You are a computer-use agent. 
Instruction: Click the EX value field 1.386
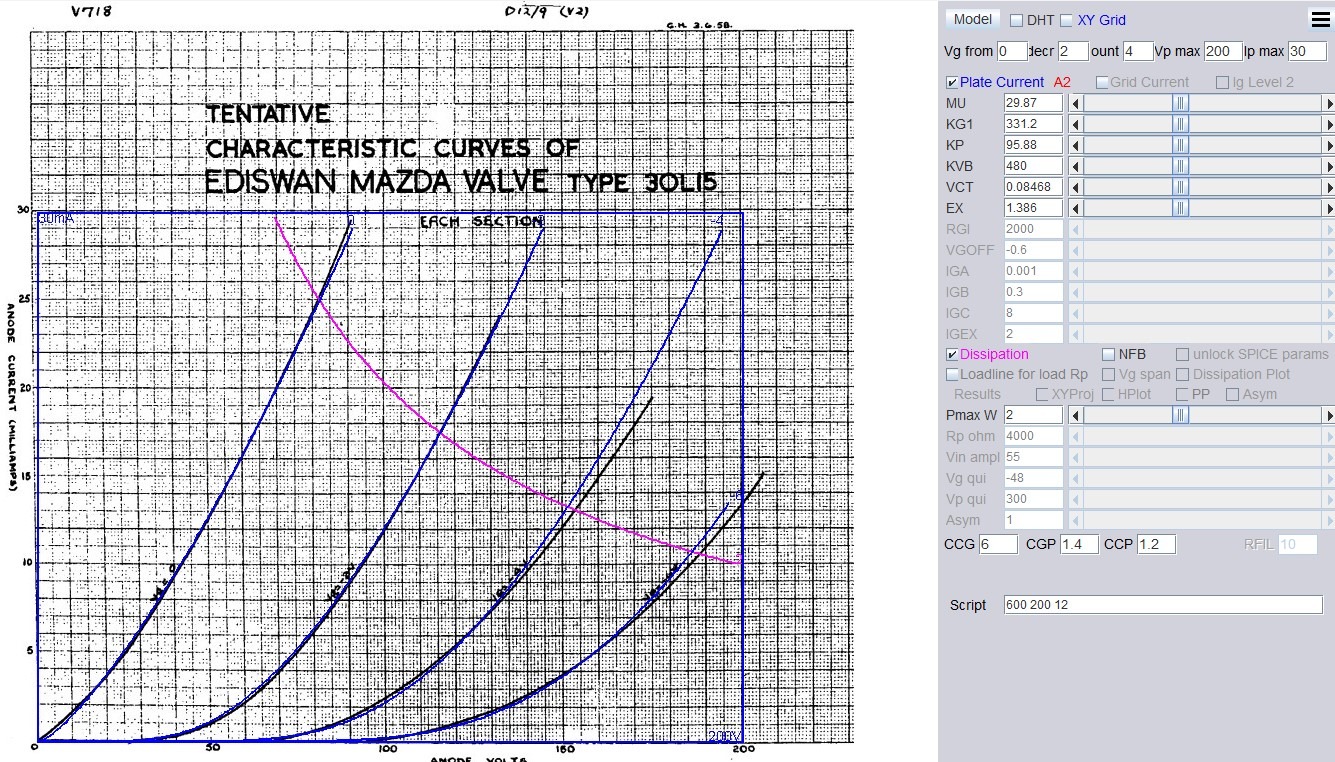click(1033, 208)
